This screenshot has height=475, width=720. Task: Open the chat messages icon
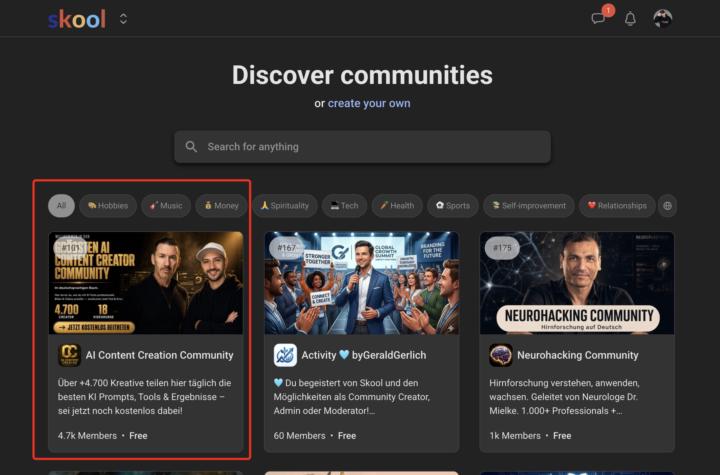(x=598, y=18)
